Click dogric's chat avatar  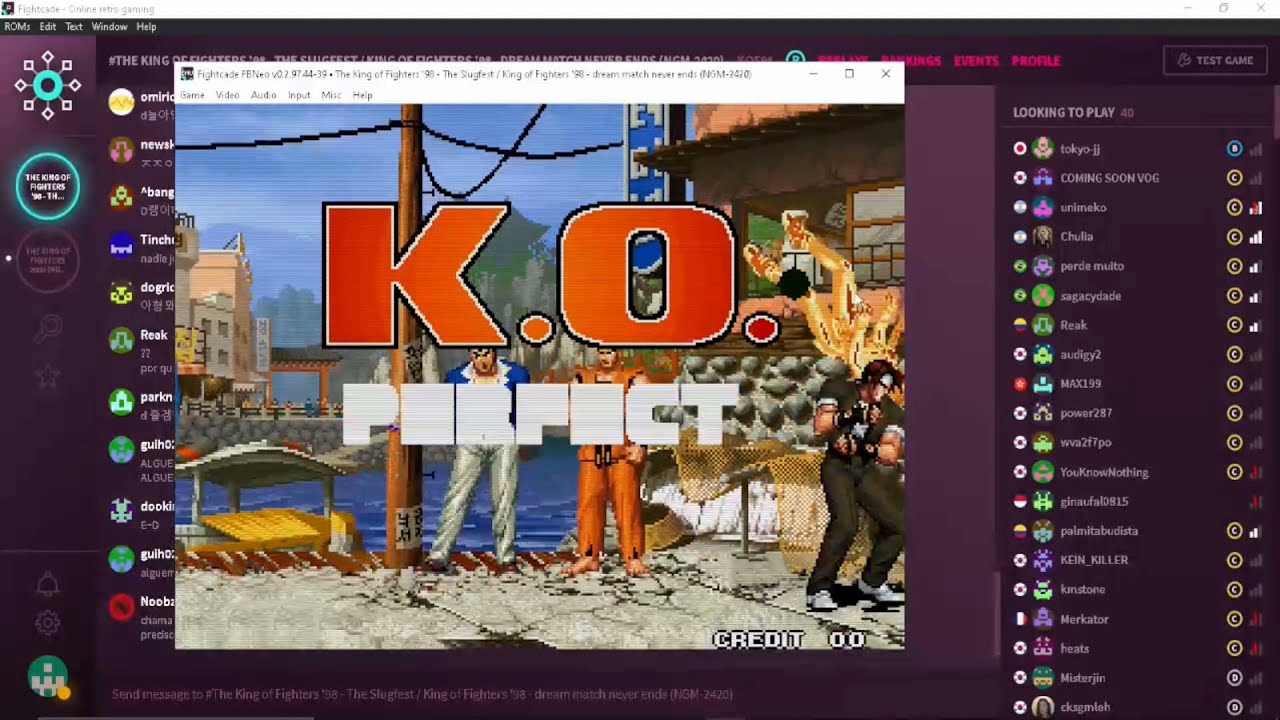point(121,293)
